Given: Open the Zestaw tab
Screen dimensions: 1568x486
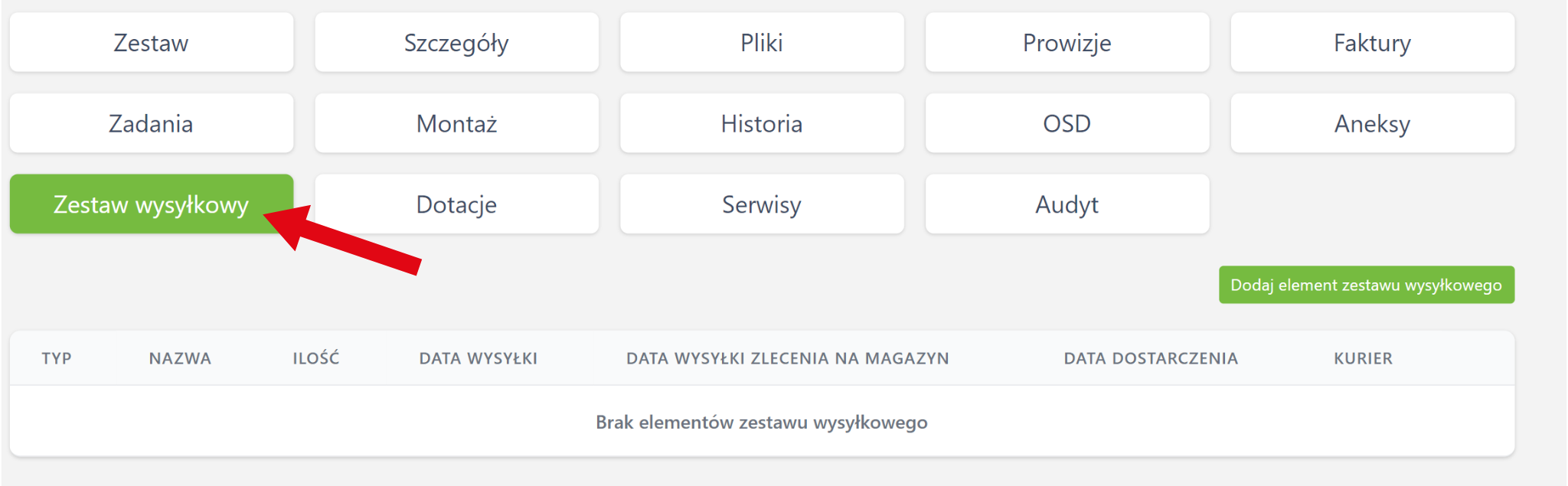Looking at the screenshot, I should pos(151,43).
